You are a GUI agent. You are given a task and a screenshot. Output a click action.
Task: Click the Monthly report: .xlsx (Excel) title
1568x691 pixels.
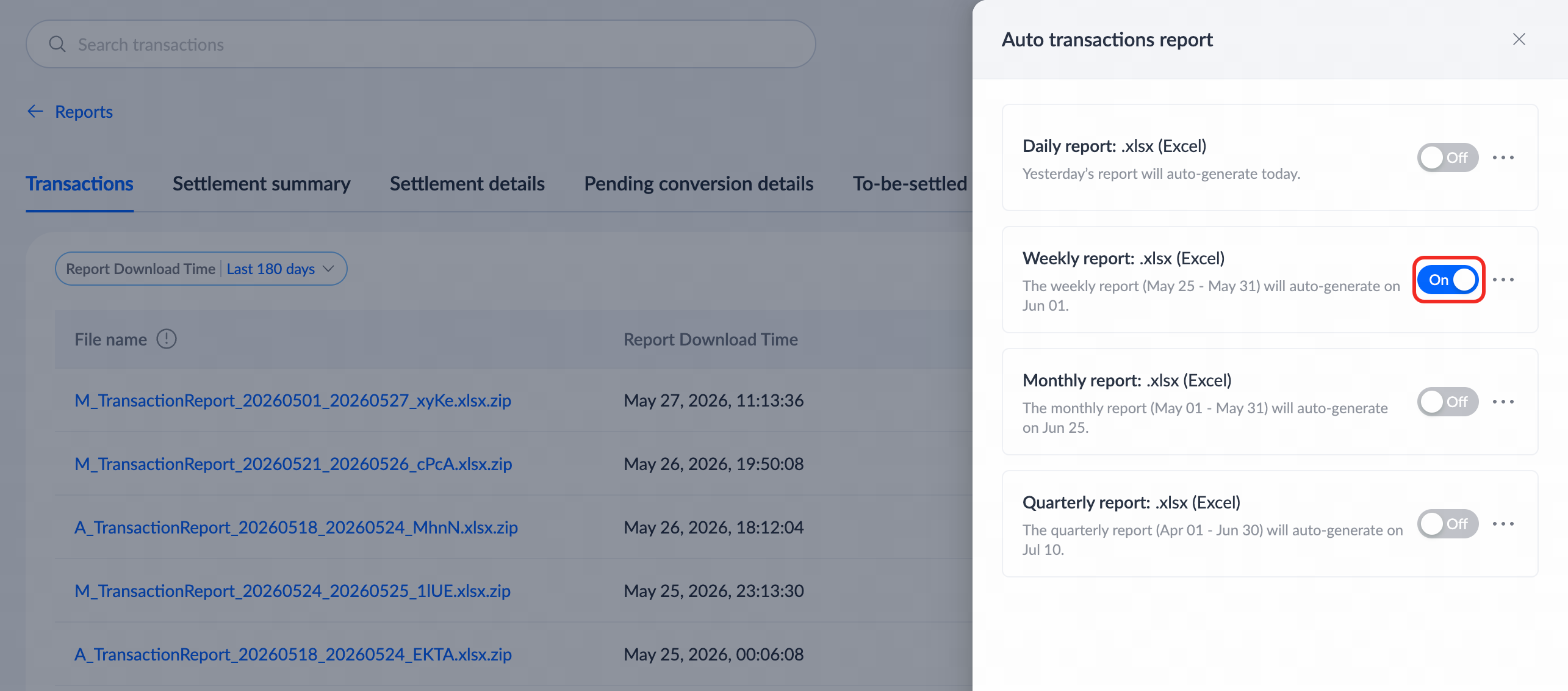[x=1127, y=380]
